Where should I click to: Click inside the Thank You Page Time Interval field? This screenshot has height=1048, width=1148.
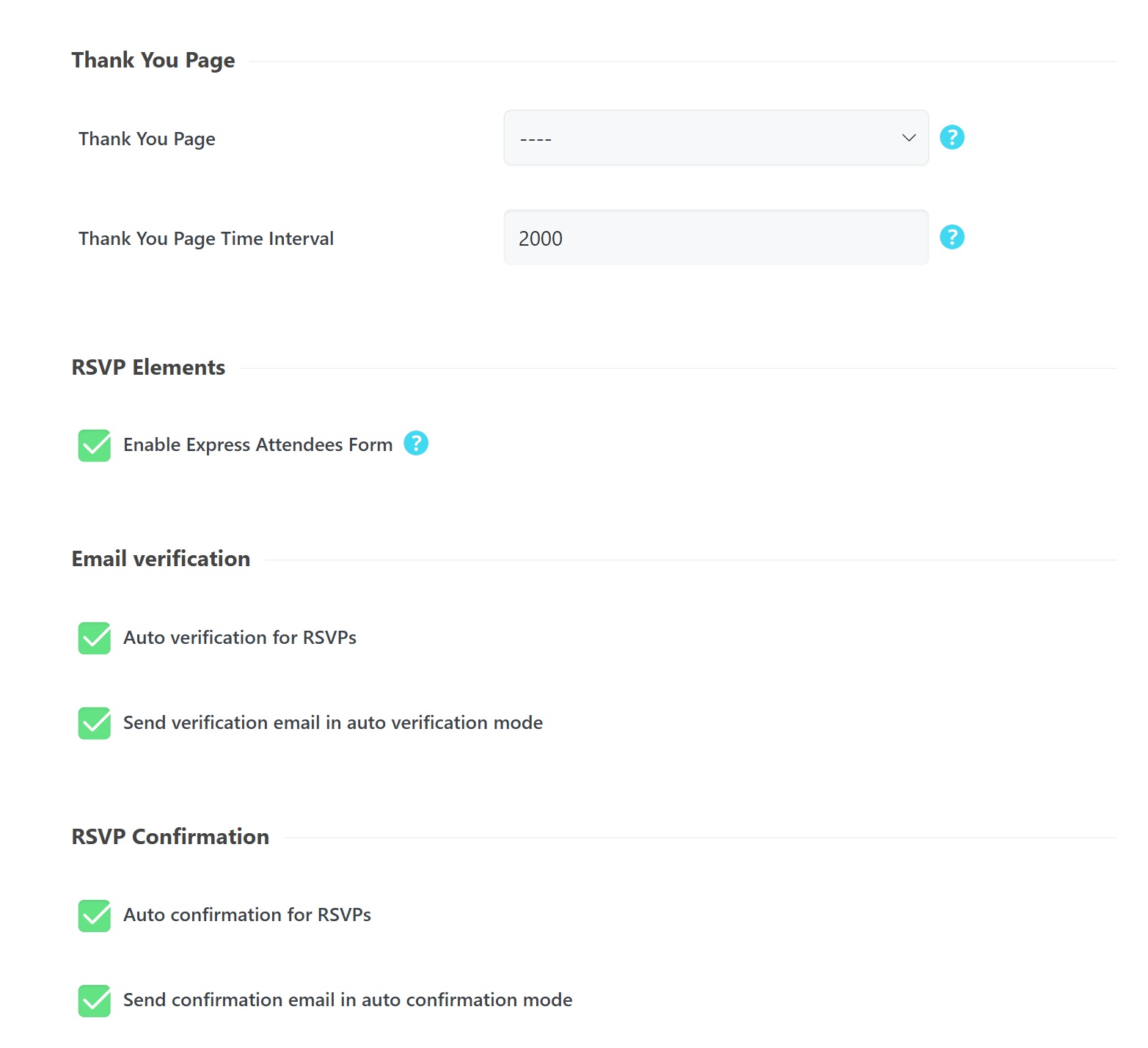pyautogui.click(x=715, y=237)
